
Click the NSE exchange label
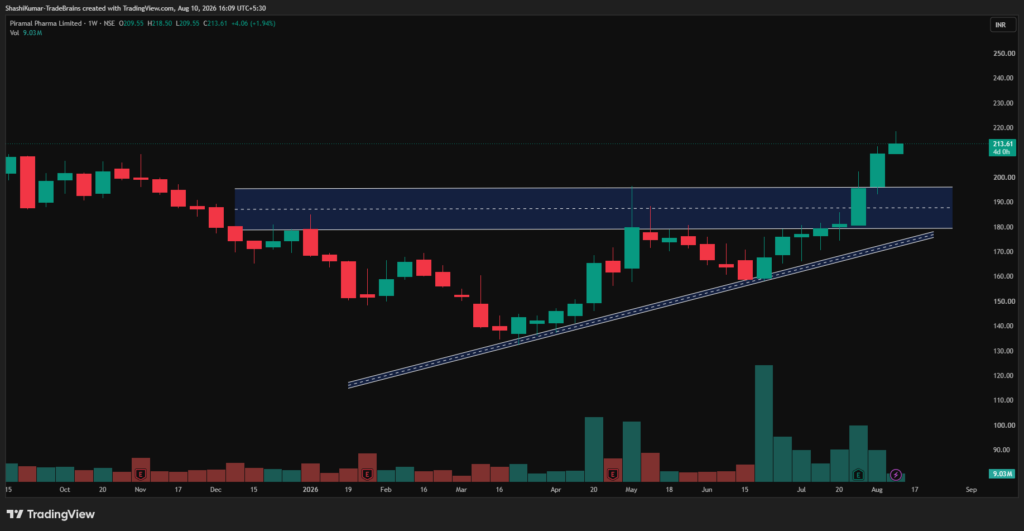point(108,24)
